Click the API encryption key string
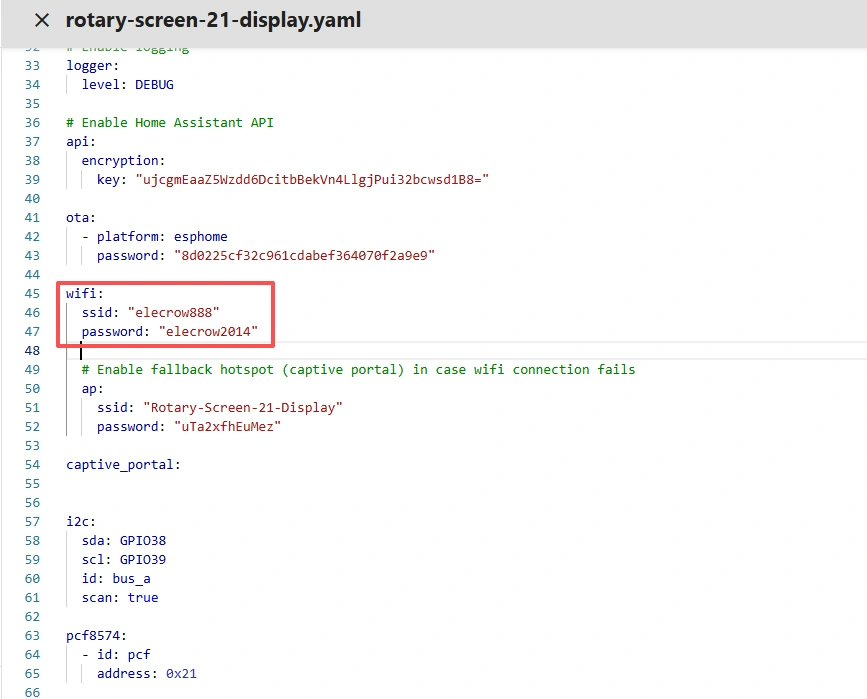The image size is (867, 699). pos(311,179)
